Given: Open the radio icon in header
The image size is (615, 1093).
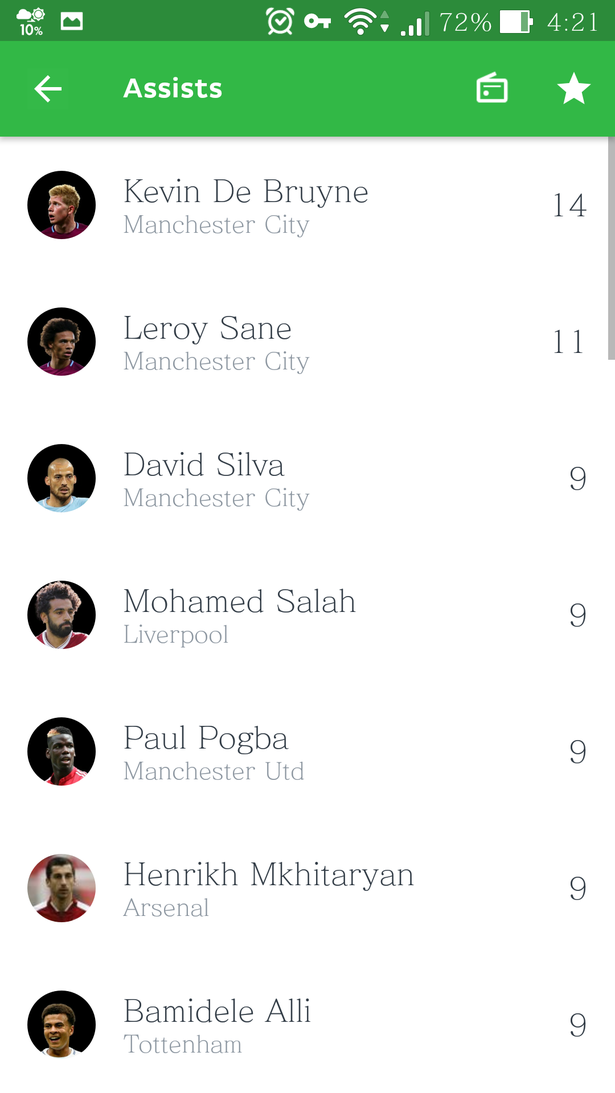Looking at the screenshot, I should point(492,89).
